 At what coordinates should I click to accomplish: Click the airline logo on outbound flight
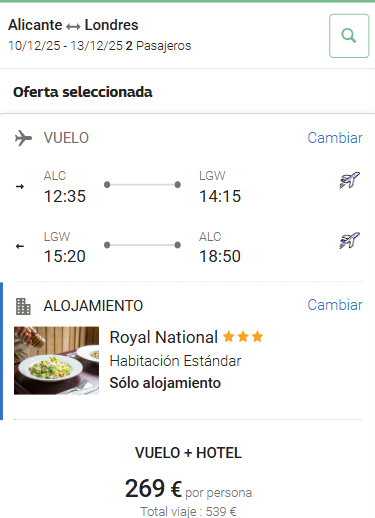(x=350, y=180)
